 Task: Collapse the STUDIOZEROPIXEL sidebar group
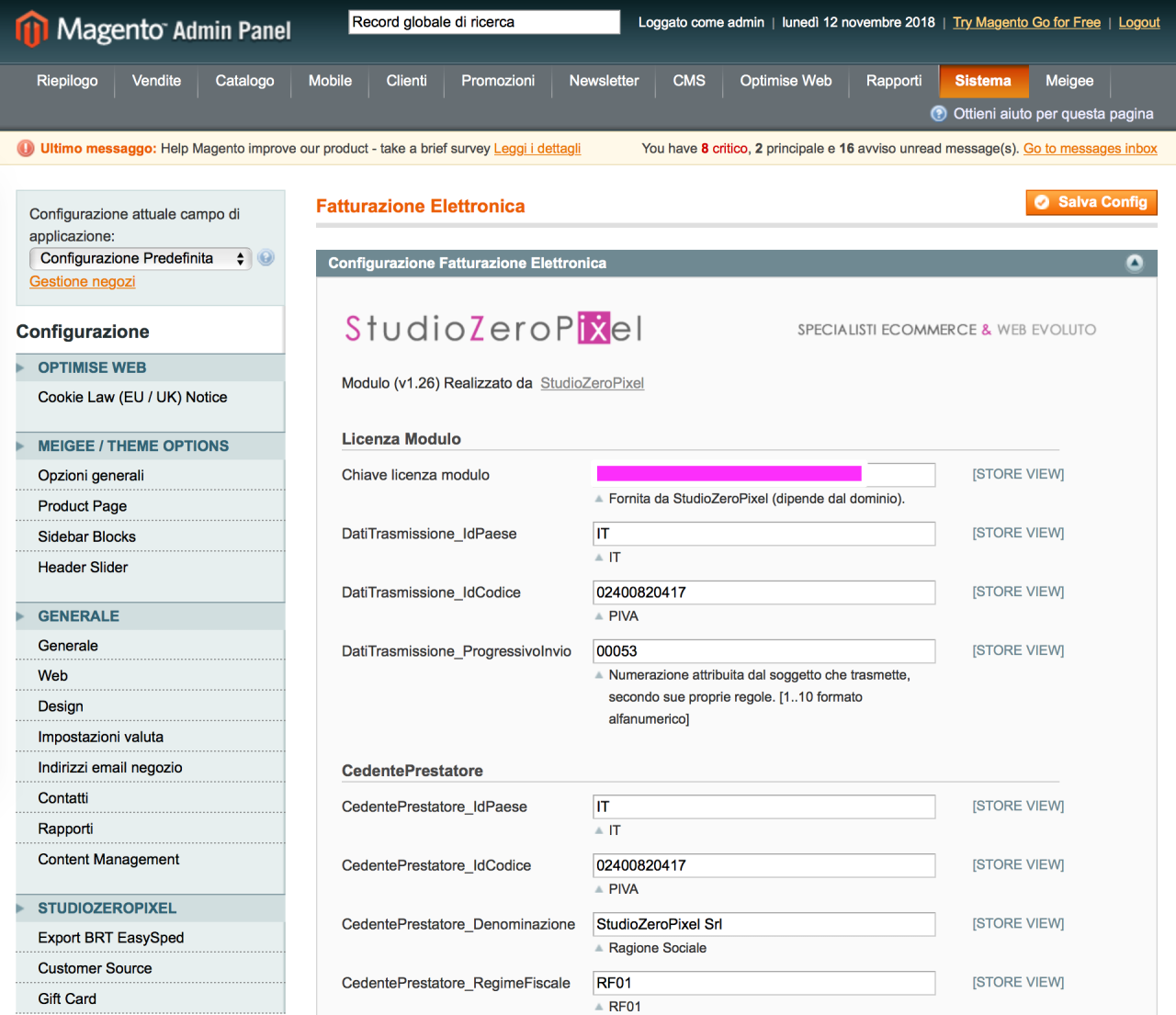[150, 908]
